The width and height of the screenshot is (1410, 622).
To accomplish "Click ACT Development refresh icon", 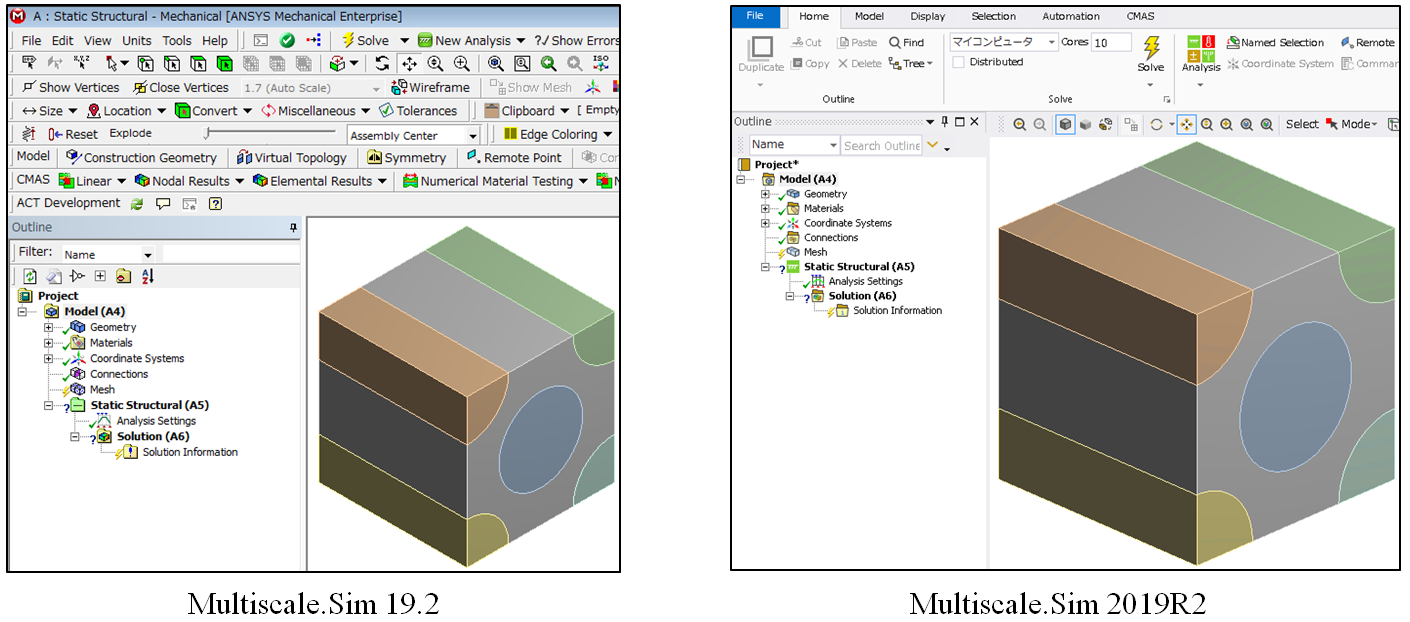I will pos(137,203).
